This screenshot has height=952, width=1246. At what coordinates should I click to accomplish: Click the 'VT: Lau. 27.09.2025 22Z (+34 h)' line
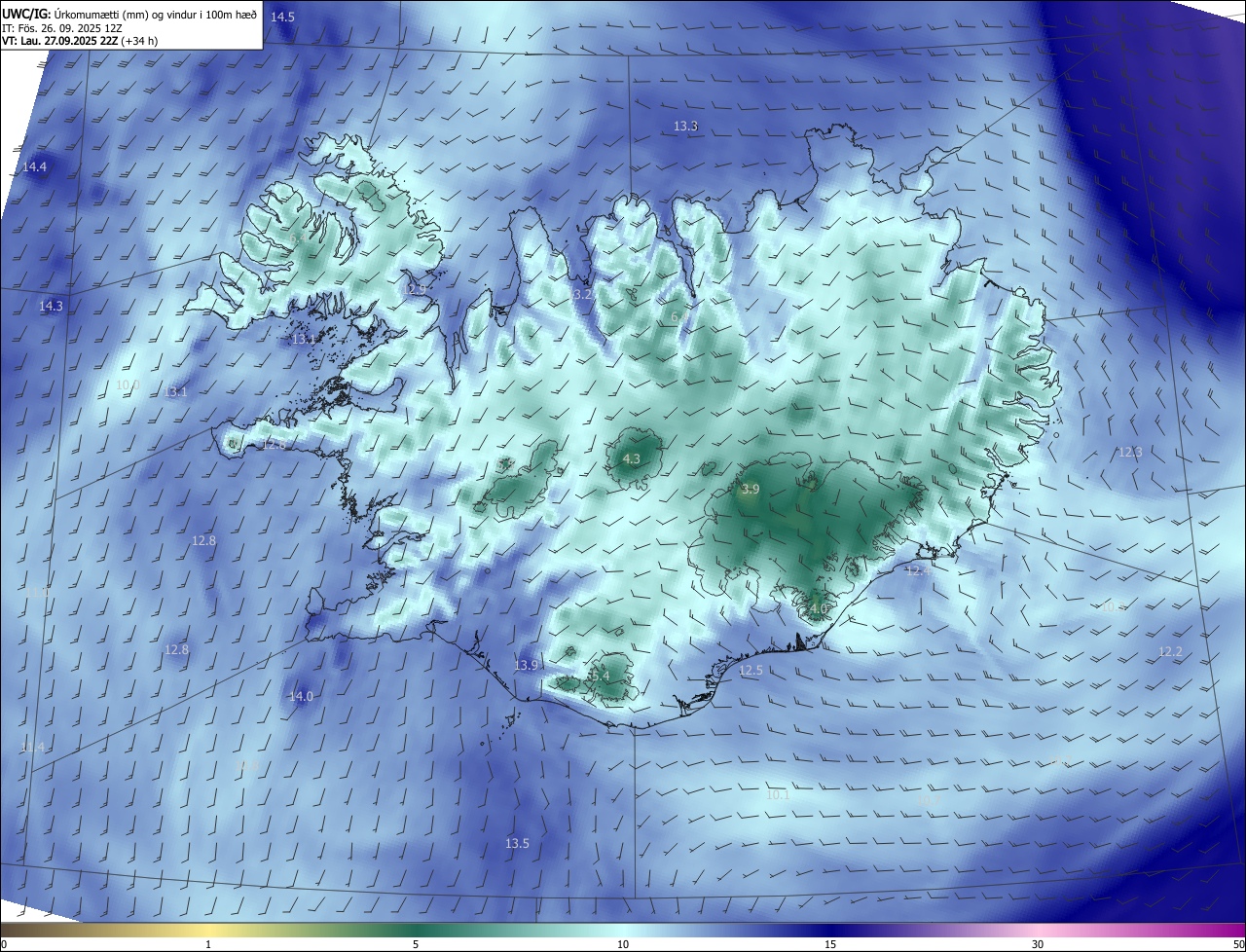click(80, 41)
